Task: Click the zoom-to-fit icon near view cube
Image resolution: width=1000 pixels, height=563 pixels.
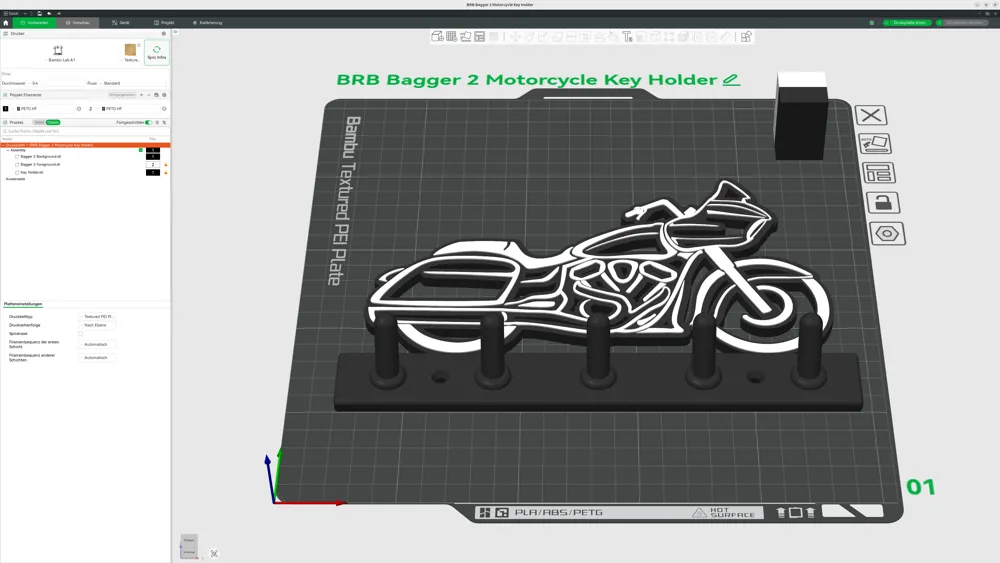Action: 214,553
